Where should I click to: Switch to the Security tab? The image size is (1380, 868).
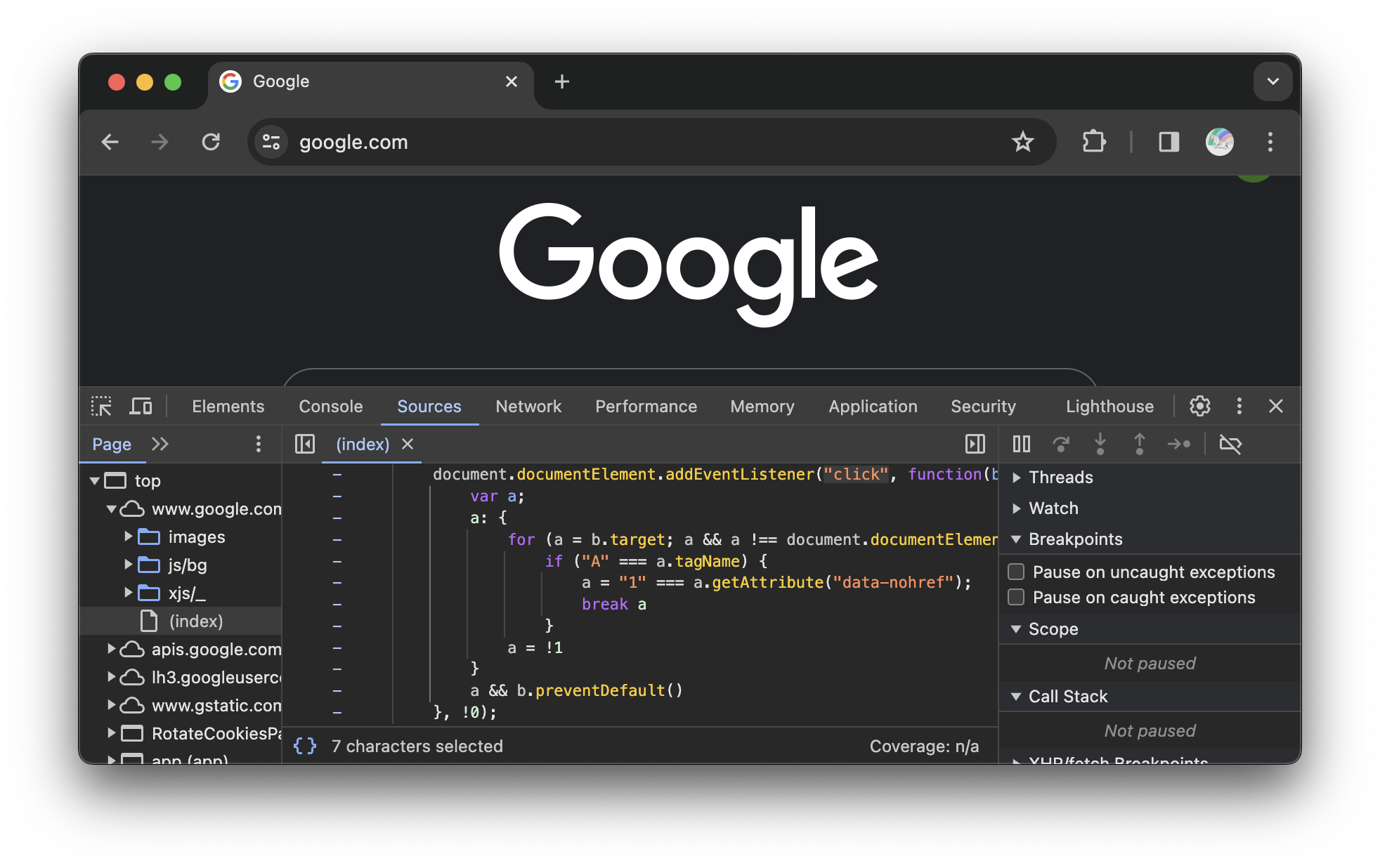(983, 406)
